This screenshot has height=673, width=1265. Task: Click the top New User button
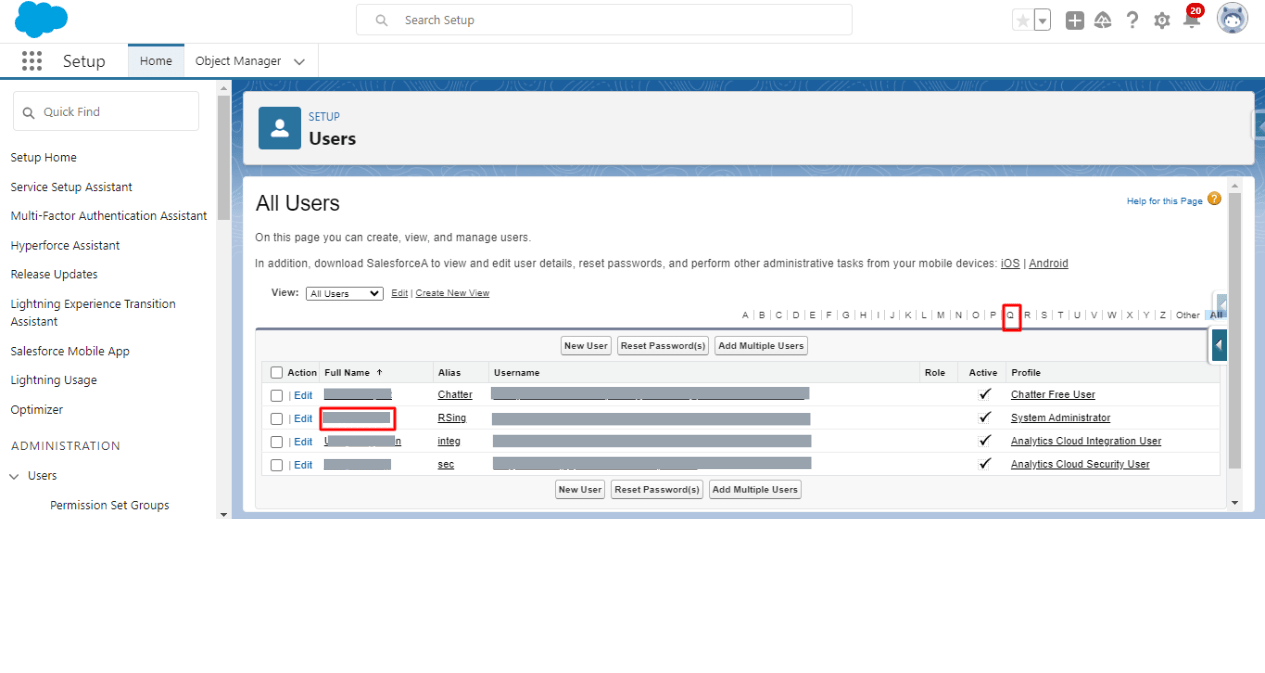(x=586, y=346)
